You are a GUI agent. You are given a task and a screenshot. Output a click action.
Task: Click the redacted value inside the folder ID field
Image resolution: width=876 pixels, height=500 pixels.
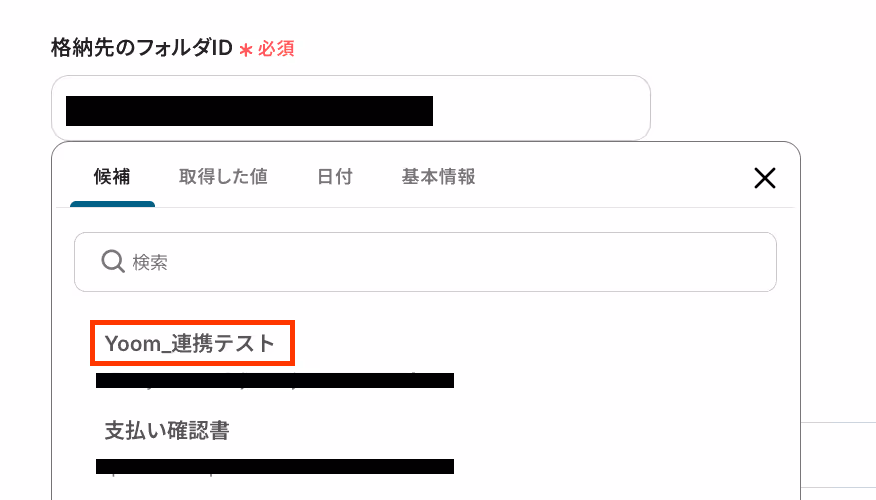pos(249,111)
